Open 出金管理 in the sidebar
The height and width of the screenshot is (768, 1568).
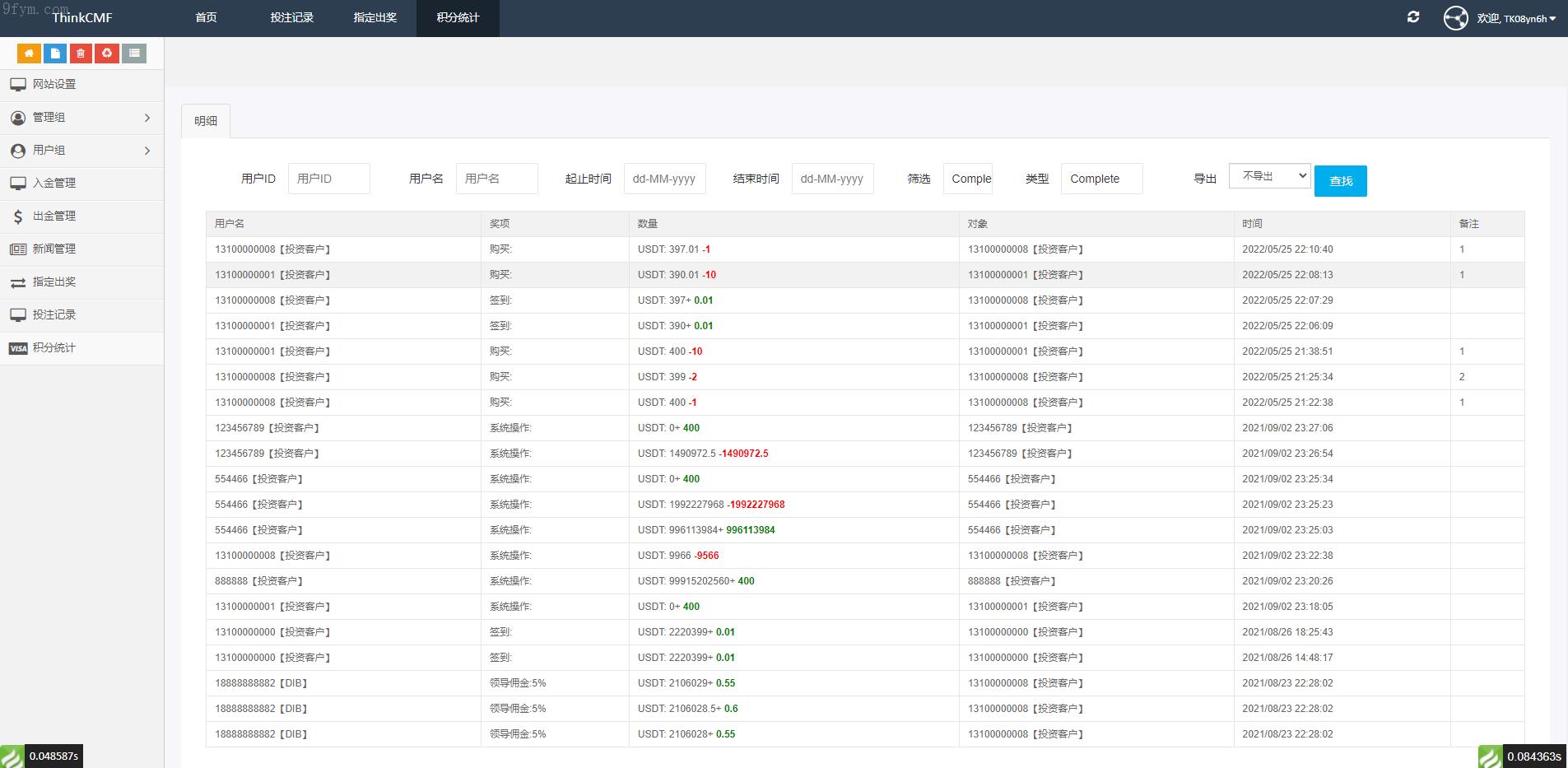click(54, 216)
